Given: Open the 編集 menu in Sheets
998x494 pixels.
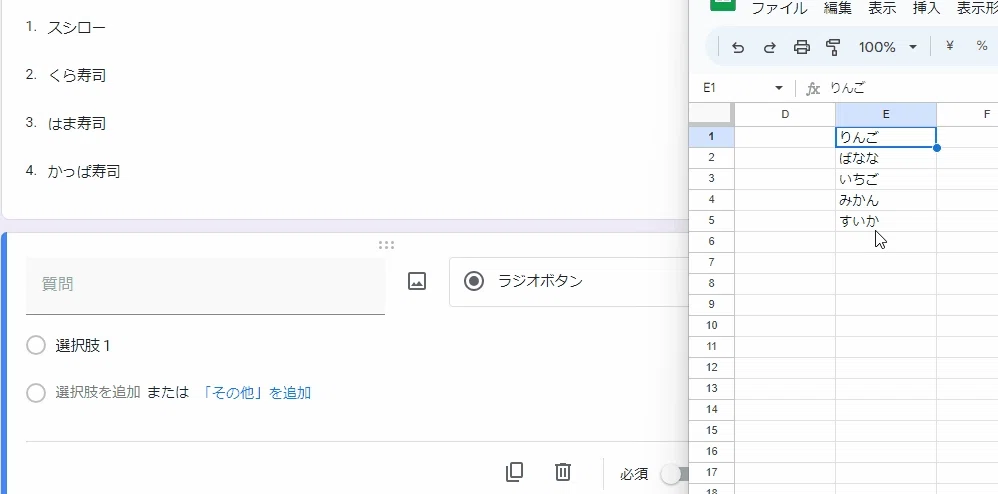Looking at the screenshot, I should (x=838, y=8).
